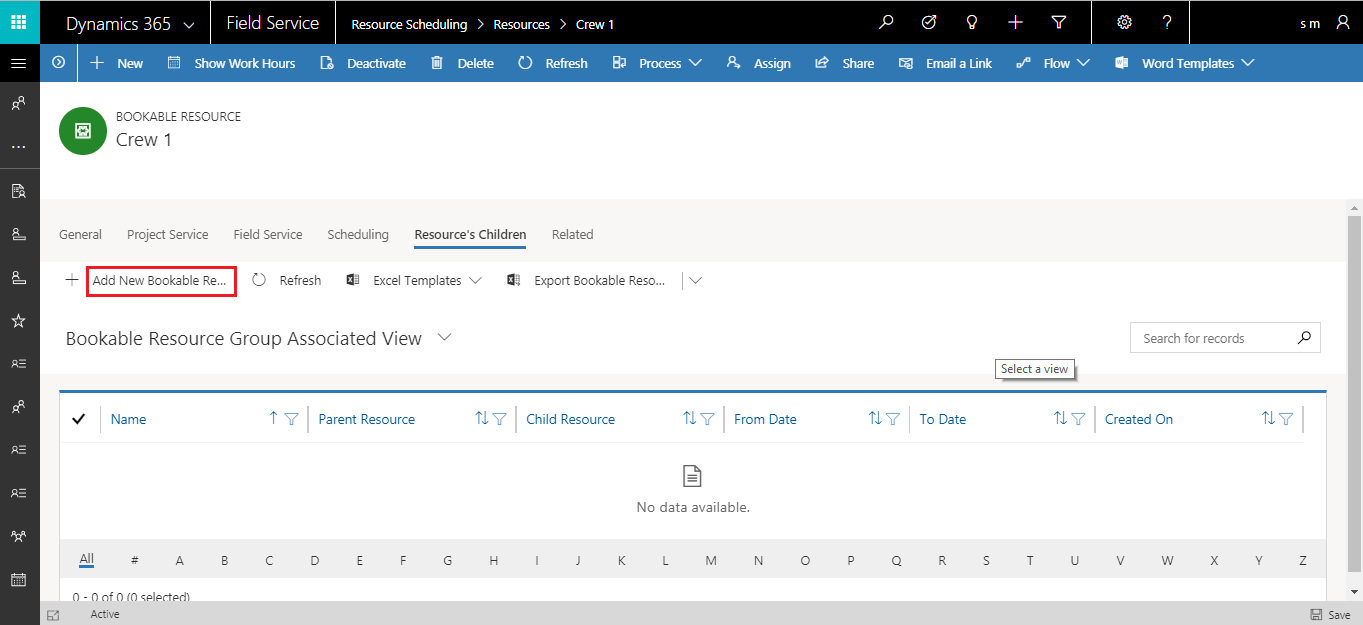Open the Field Service tab
Viewport: 1363px width, 625px height.
click(267, 235)
